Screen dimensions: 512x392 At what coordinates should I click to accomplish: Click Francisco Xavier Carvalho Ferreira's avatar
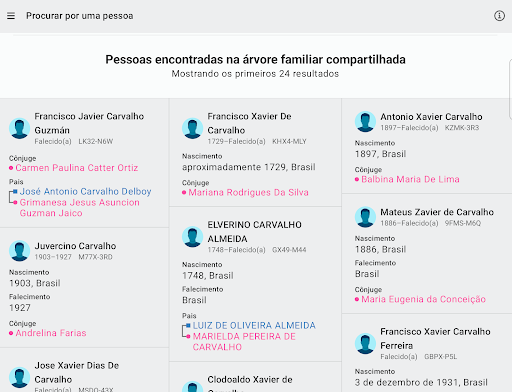[x=365, y=343]
